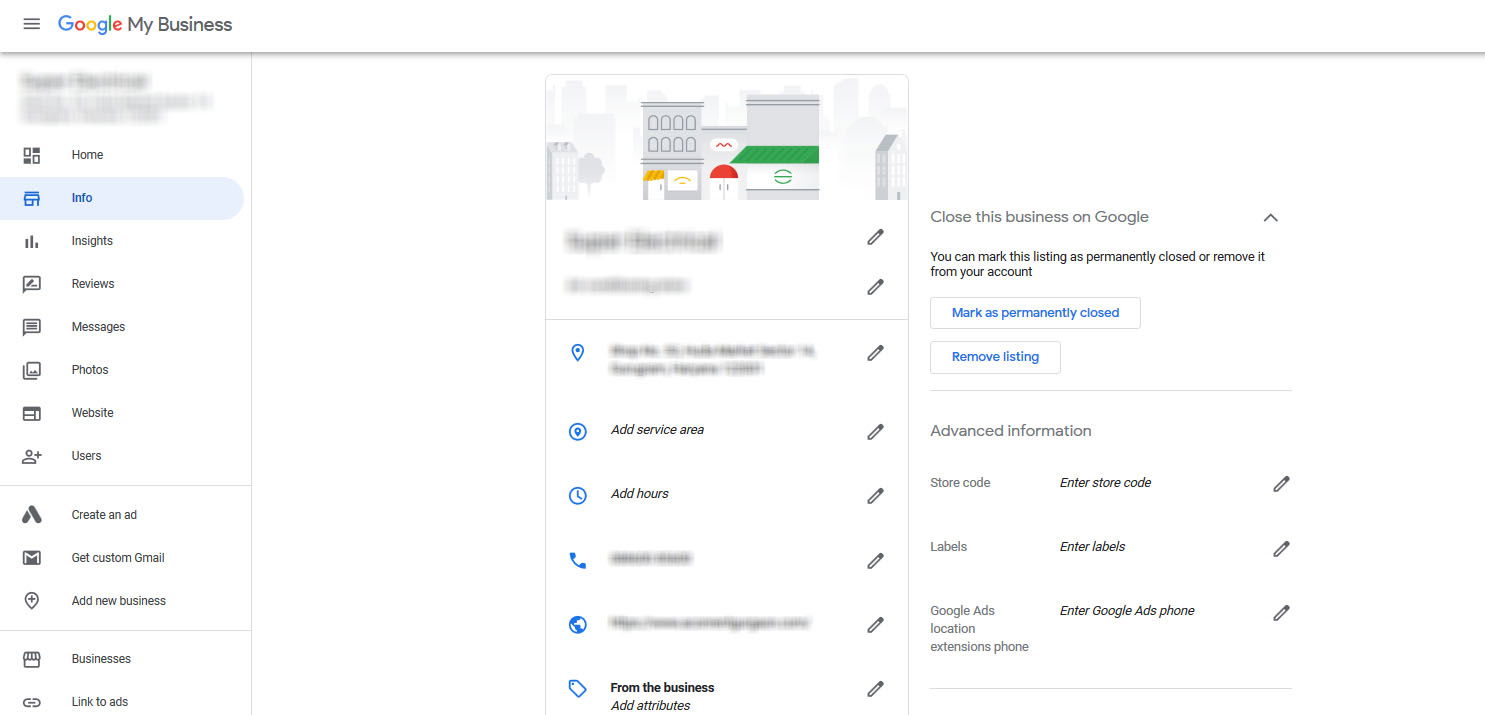Open the Reviews section in sidebar
The width and height of the screenshot is (1485, 715).
click(92, 283)
